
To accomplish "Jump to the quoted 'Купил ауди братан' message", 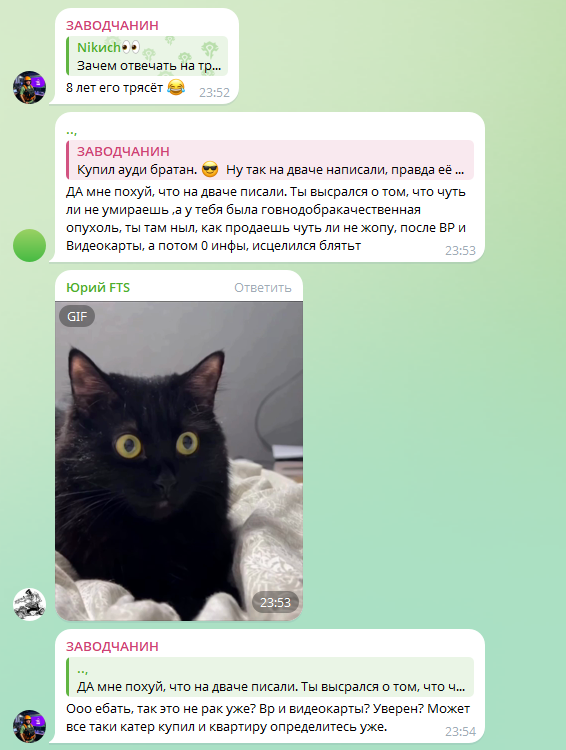I will [x=270, y=160].
